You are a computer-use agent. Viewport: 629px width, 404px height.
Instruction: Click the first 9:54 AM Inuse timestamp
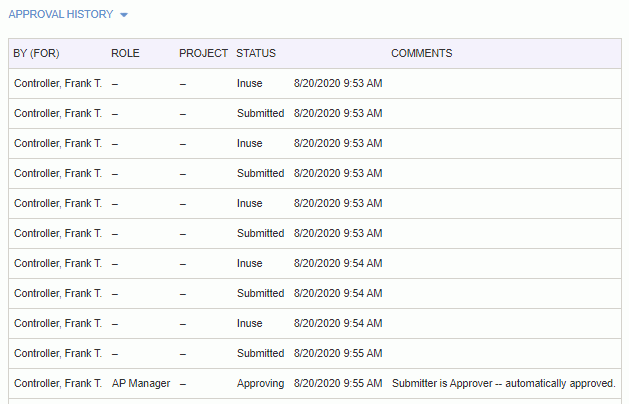pyautogui.click(x=338, y=264)
